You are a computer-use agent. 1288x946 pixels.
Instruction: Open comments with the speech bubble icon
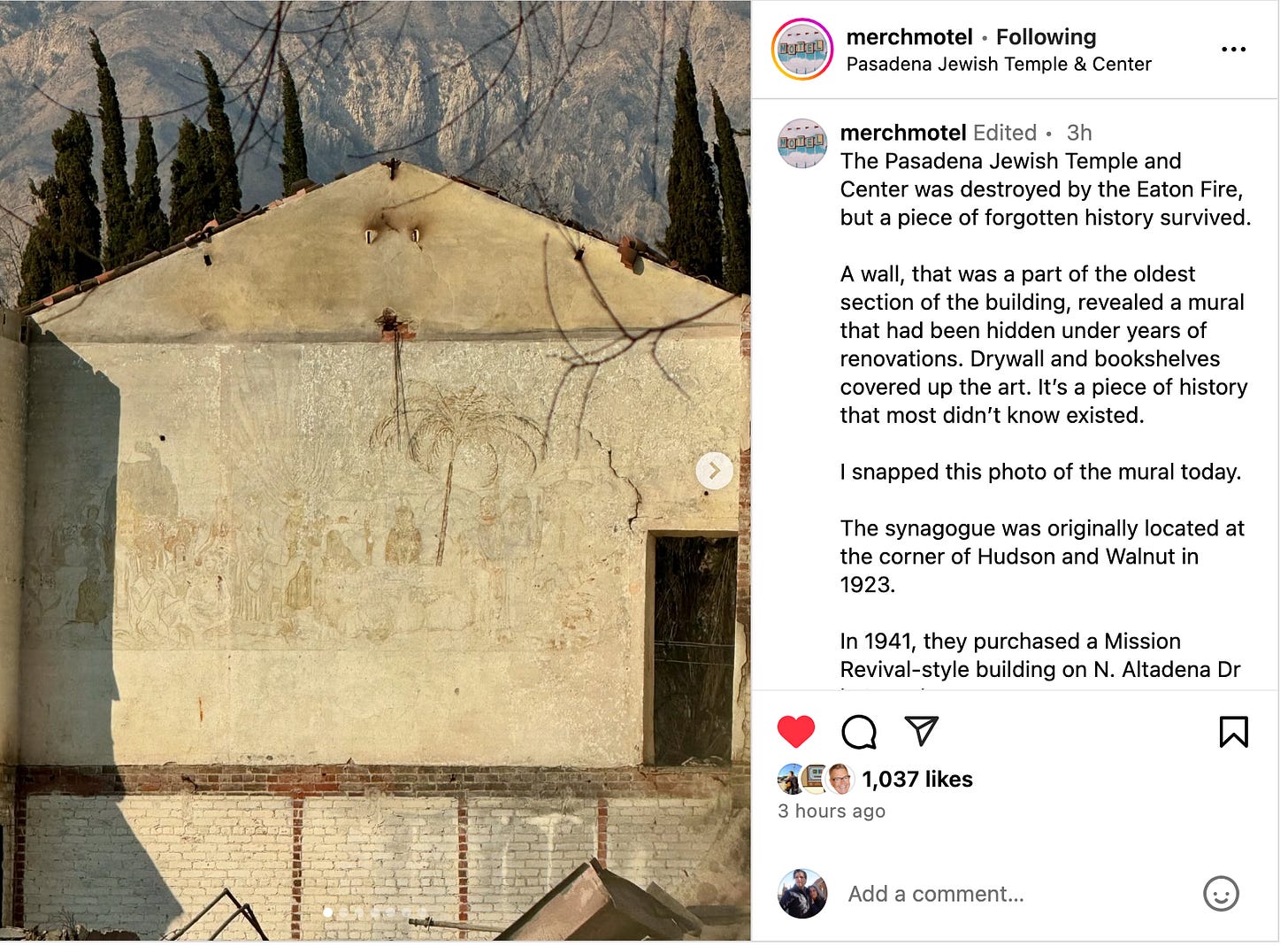(x=859, y=732)
